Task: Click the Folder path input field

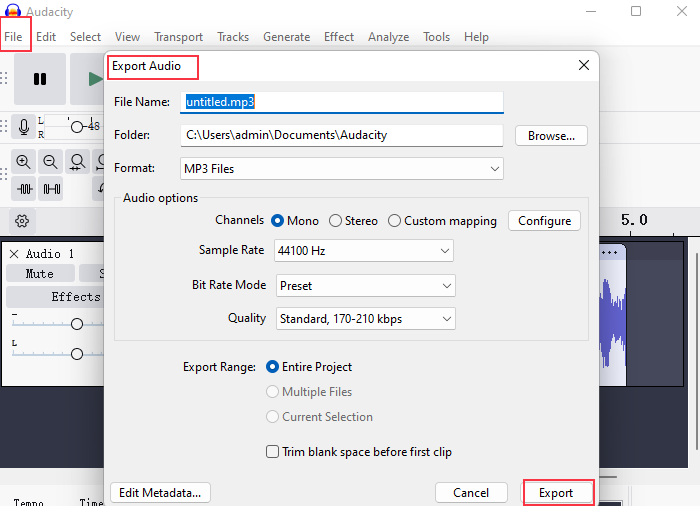Action: [x=342, y=135]
